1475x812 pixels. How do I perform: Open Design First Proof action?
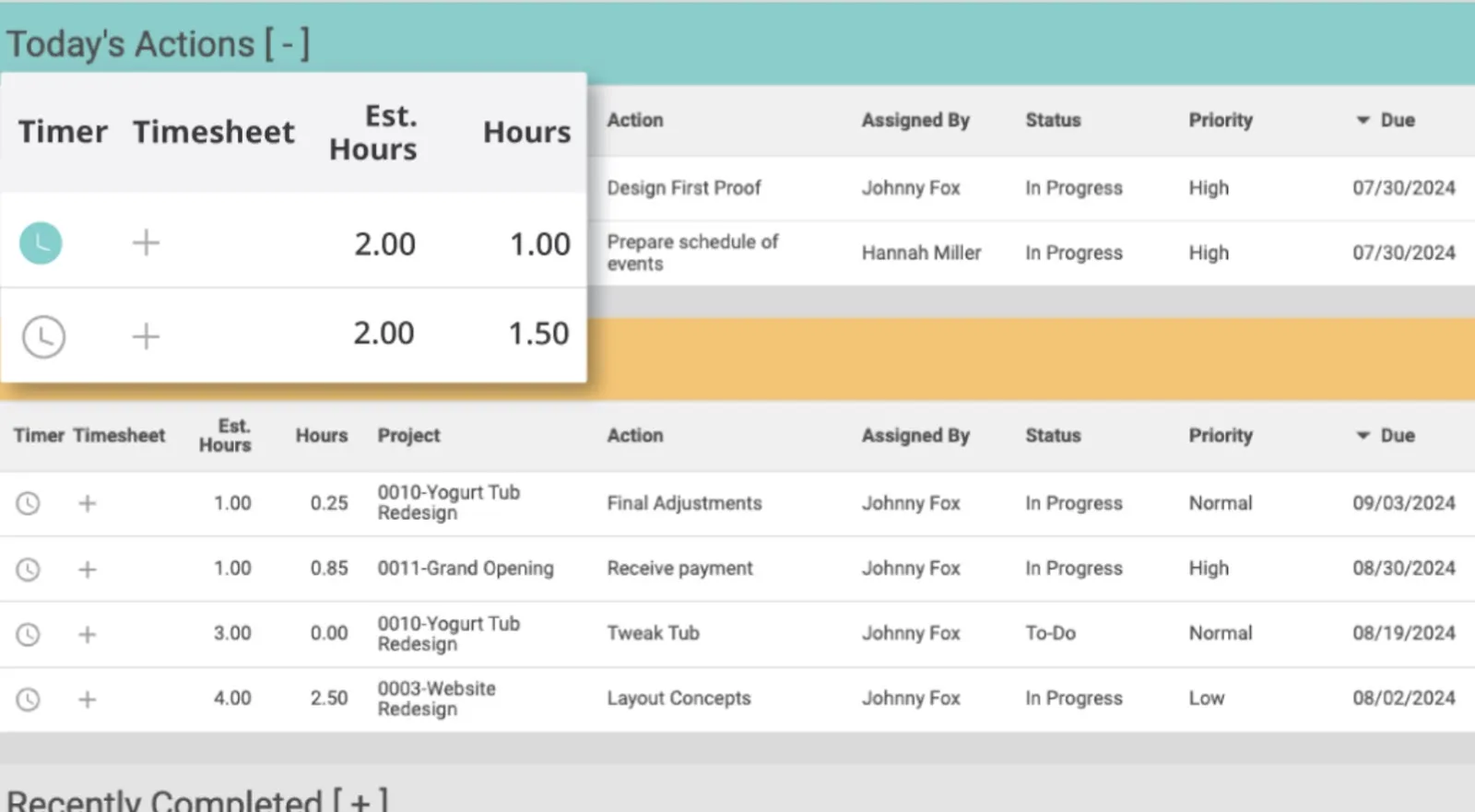point(684,188)
